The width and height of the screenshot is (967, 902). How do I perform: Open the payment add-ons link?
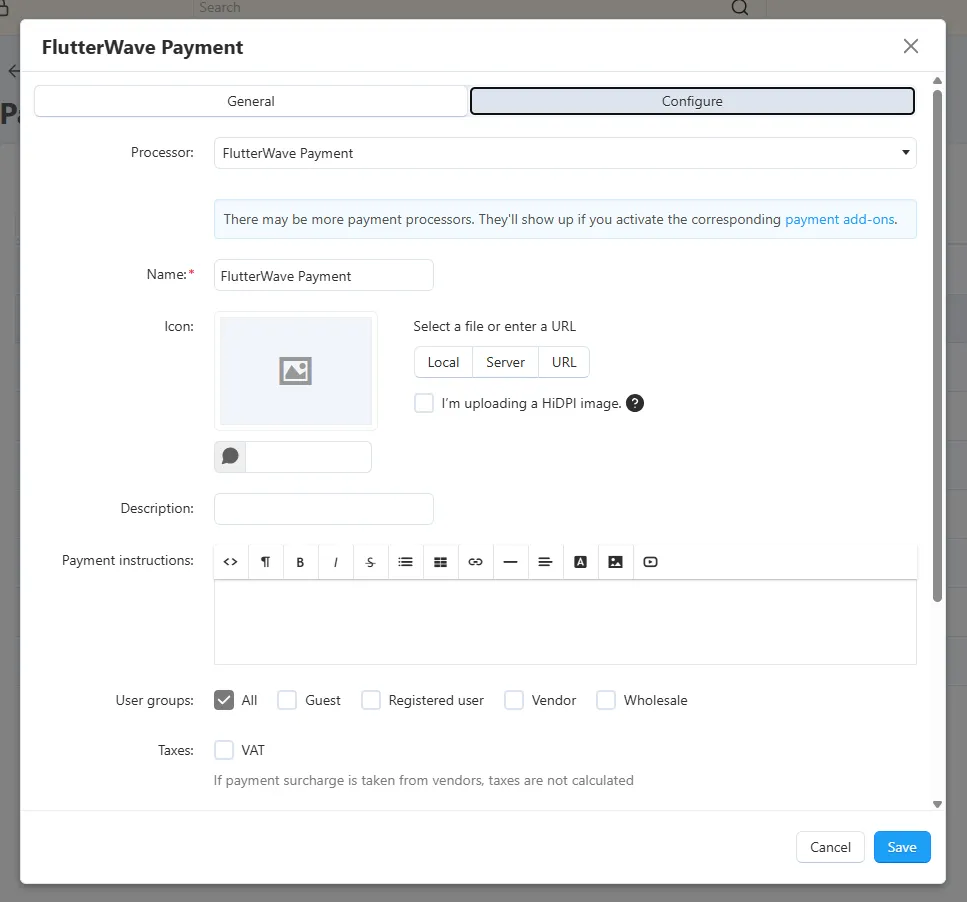click(839, 219)
